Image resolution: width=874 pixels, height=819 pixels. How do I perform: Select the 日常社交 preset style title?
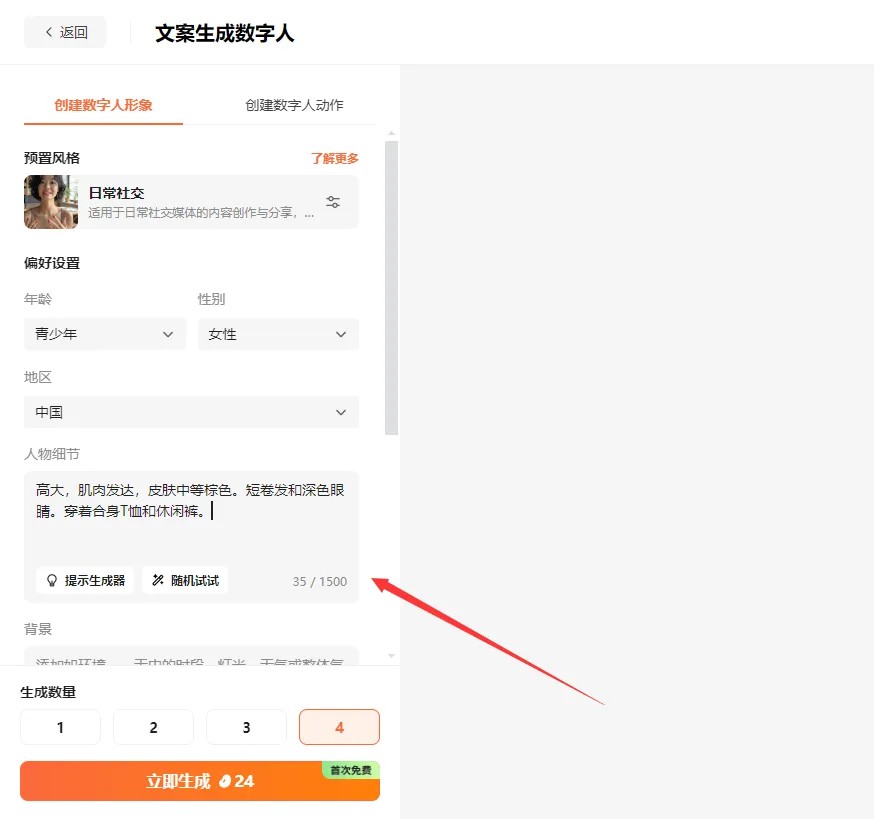116,193
